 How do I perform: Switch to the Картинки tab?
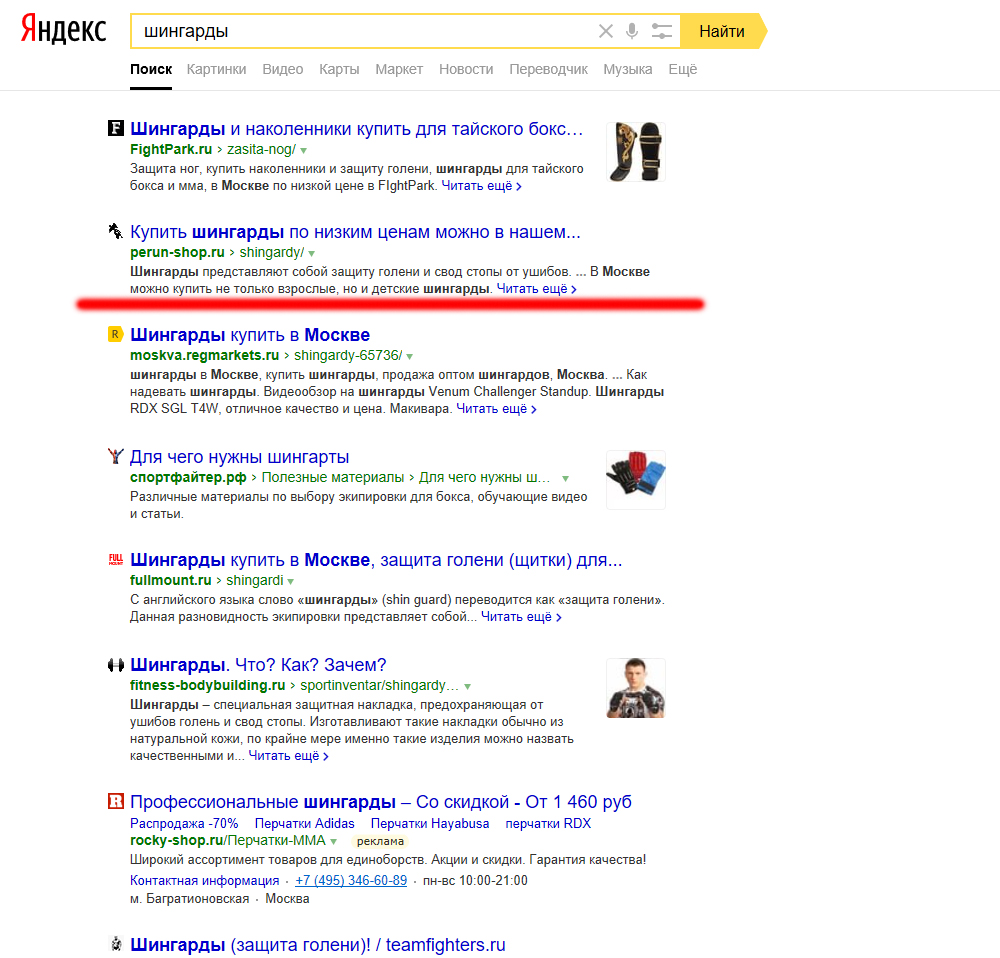tap(216, 69)
